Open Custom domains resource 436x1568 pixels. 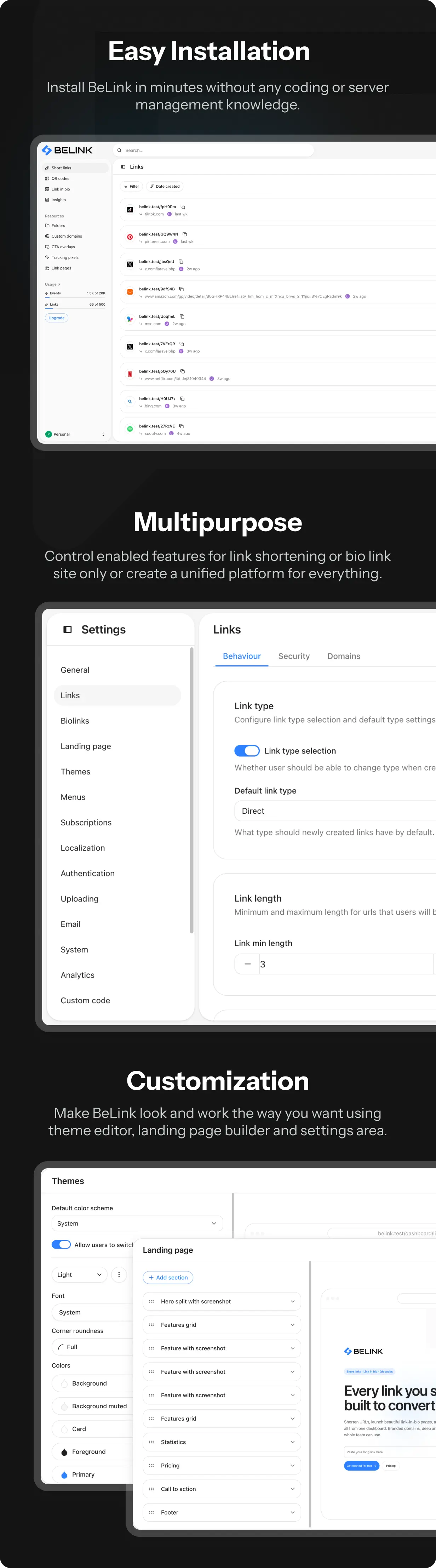75,236
